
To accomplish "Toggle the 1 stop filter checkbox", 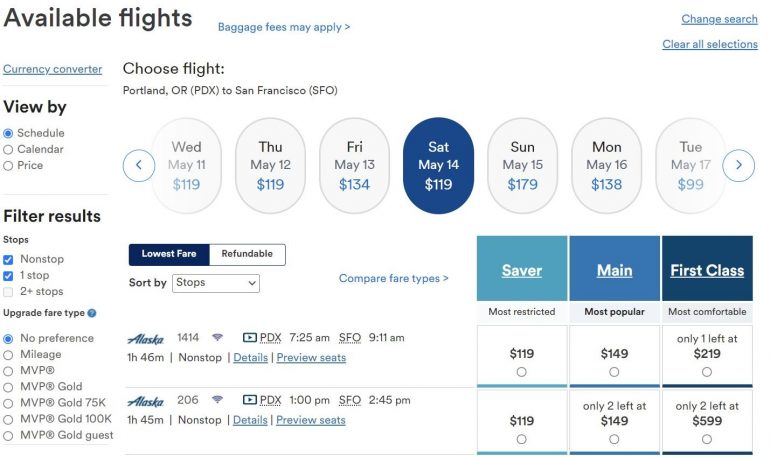I will tap(9, 275).
